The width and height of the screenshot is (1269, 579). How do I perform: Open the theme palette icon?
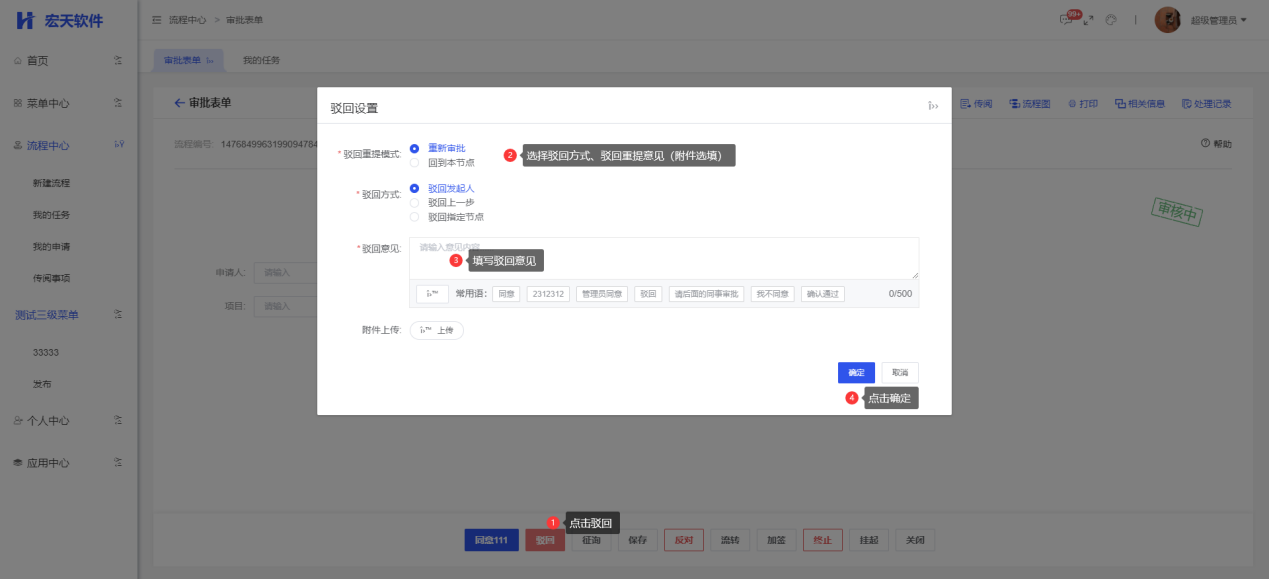(x=1111, y=20)
